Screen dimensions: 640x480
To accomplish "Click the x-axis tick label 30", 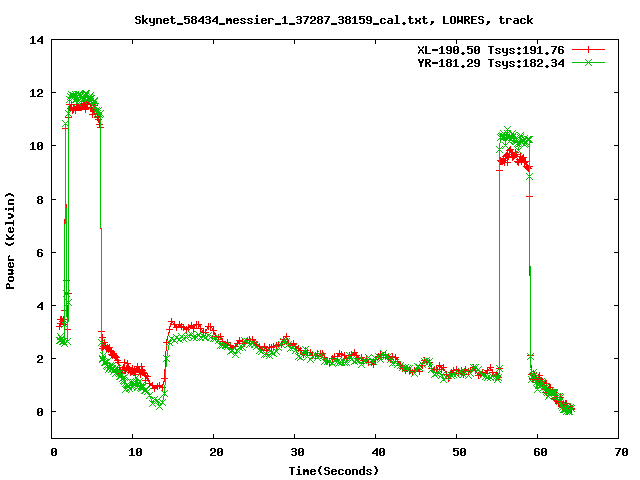I will pos(298,452).
